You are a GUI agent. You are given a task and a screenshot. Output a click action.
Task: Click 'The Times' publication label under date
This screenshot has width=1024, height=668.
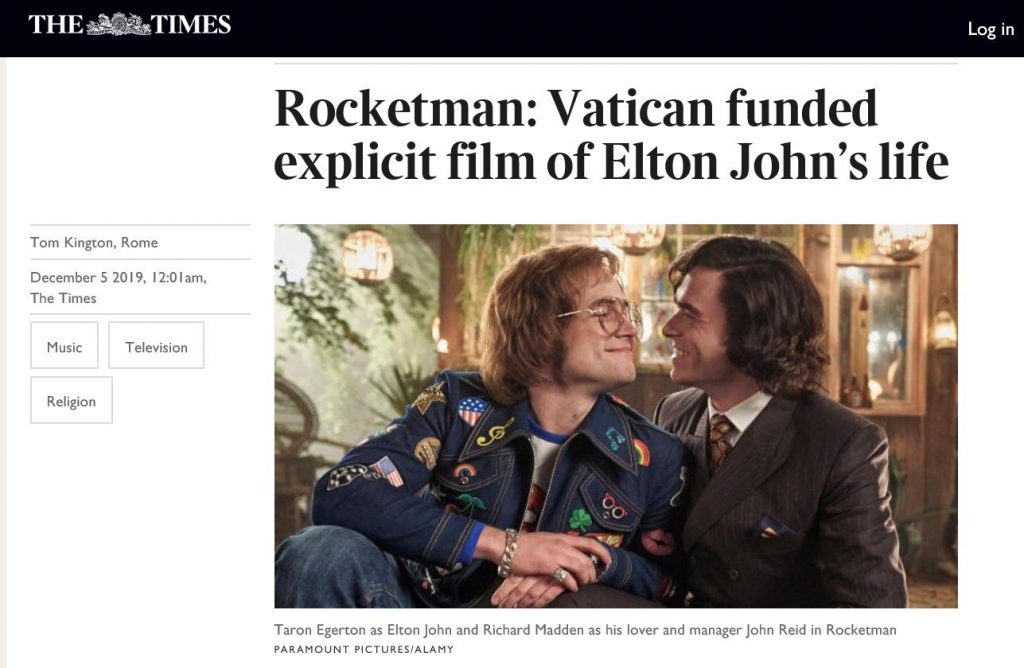point(63,298)
